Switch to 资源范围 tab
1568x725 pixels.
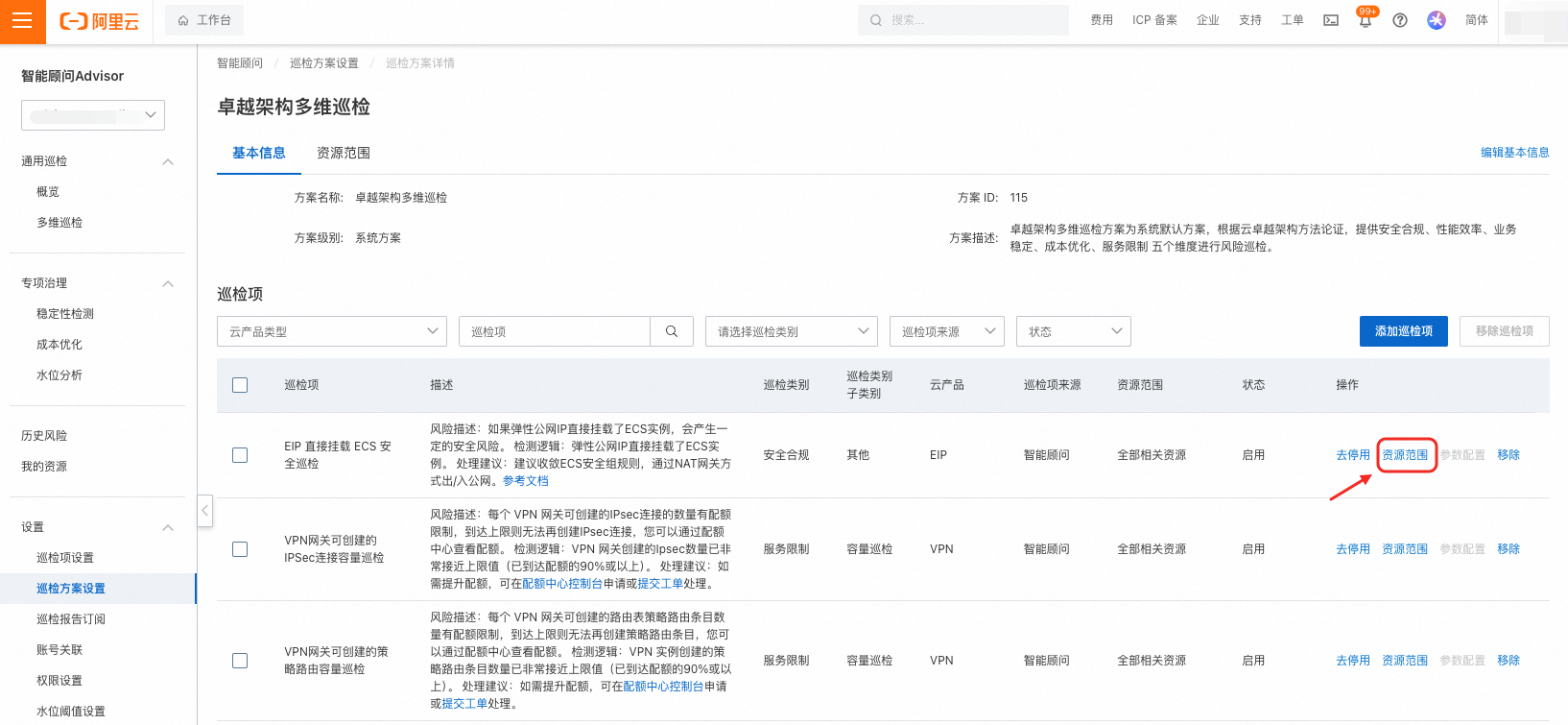tap(344, 153)
